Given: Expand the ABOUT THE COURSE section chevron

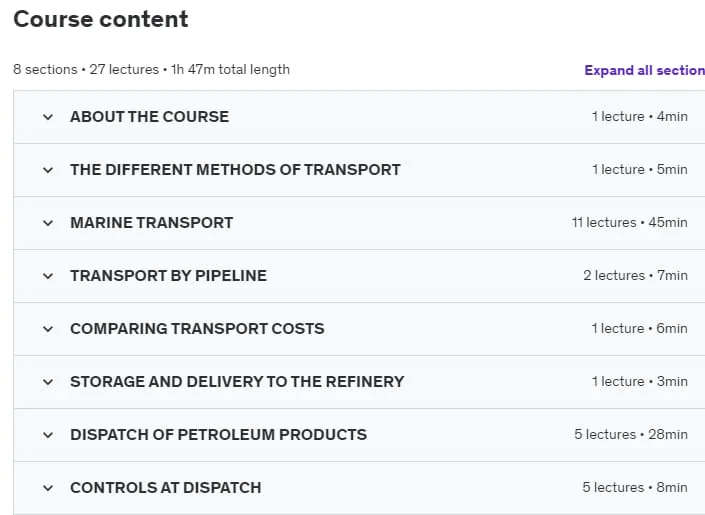Looking at the screenshot, I should point(48,117).
